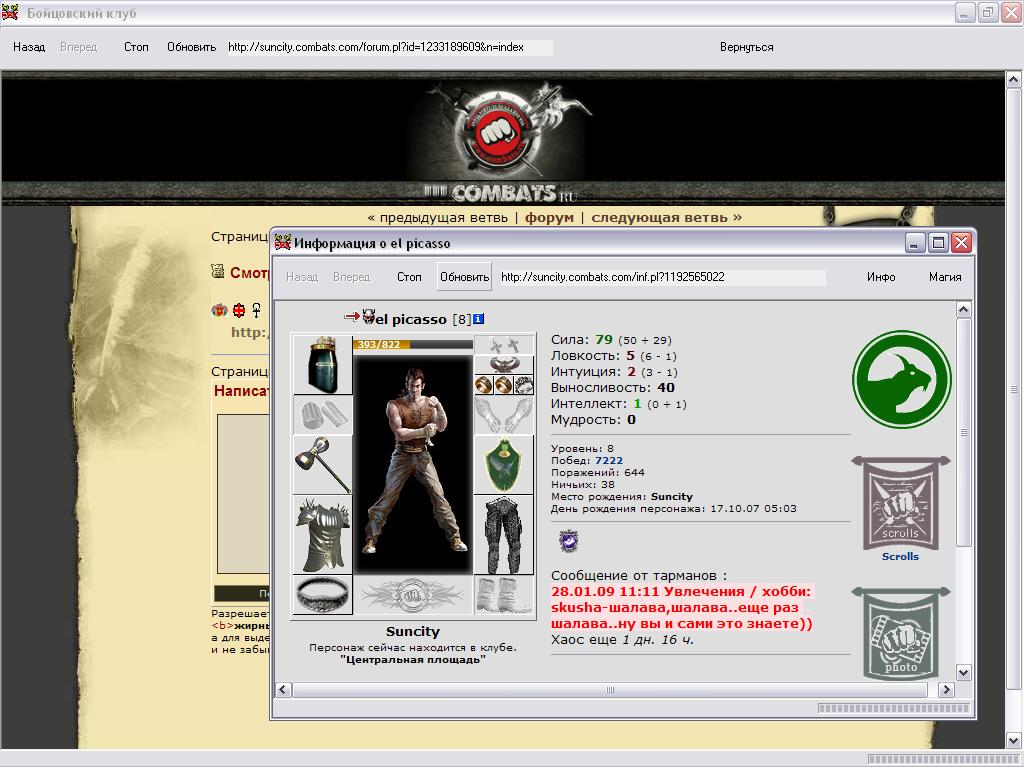Click the helmet equipment slot icon
The height and width of the screenshot is (768, 1024).
[x=322, y=365]
